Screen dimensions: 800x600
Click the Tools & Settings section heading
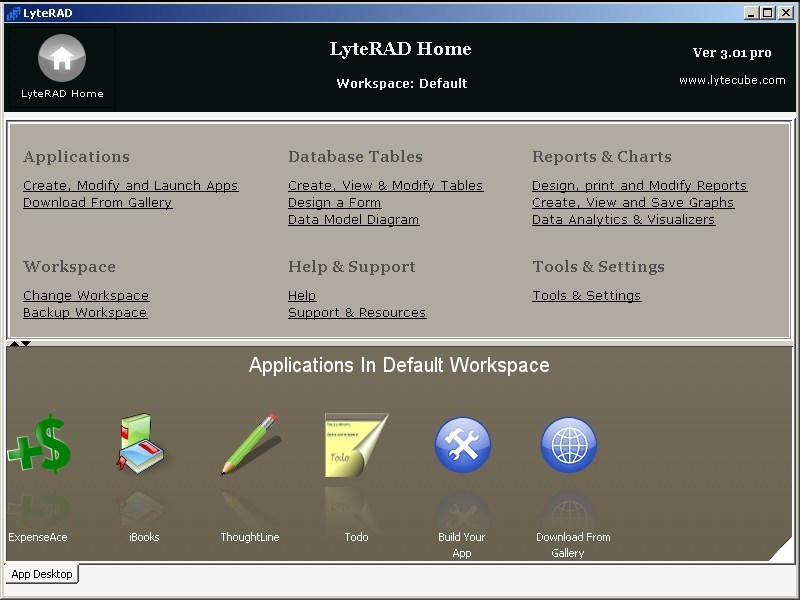tap(598, 266)
